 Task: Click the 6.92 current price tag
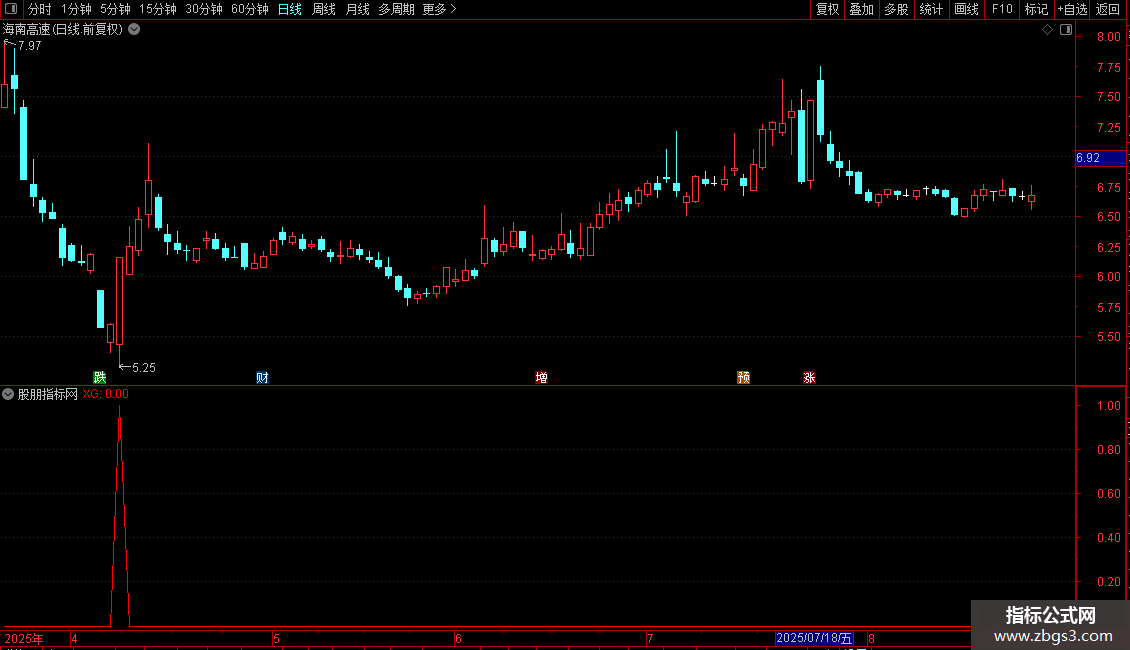[x=1100, y=158]
